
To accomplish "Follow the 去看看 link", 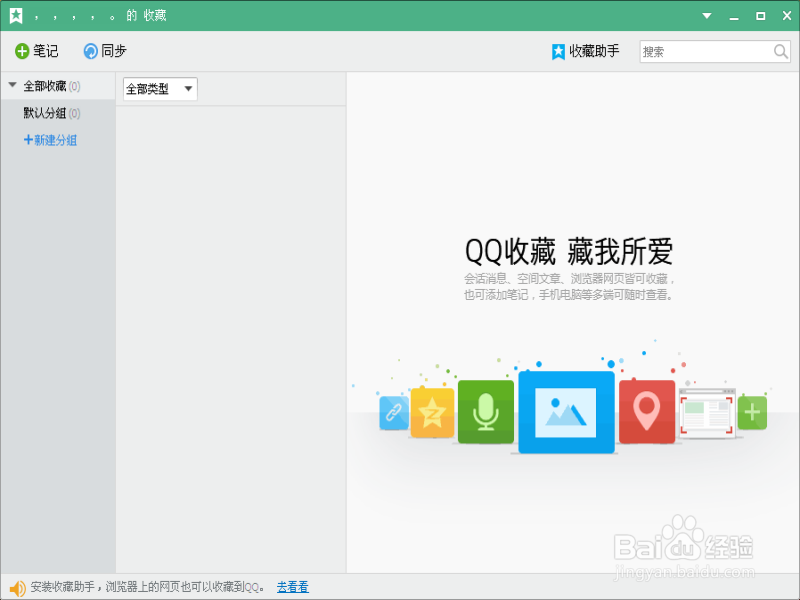I will 292,587.
